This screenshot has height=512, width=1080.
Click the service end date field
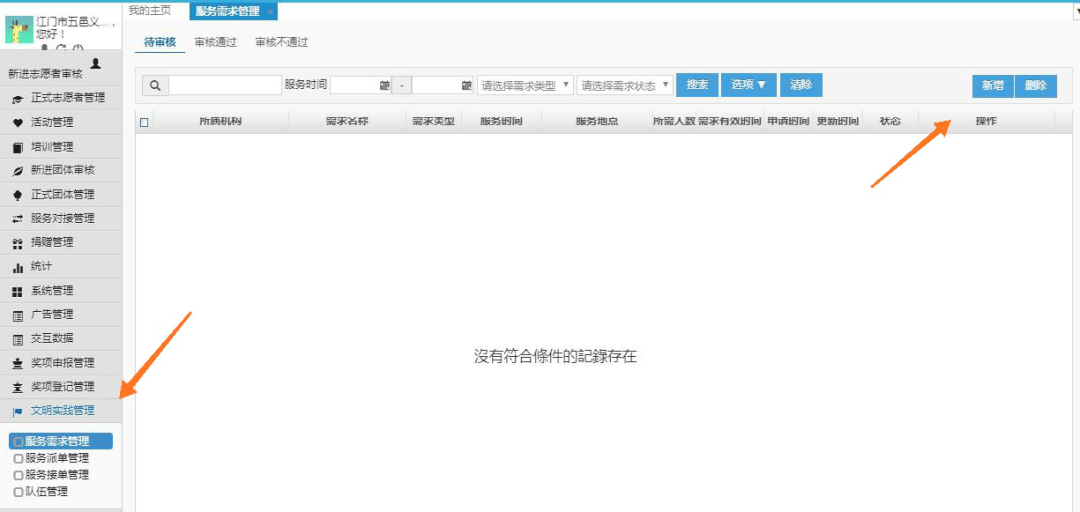[443, 85]
